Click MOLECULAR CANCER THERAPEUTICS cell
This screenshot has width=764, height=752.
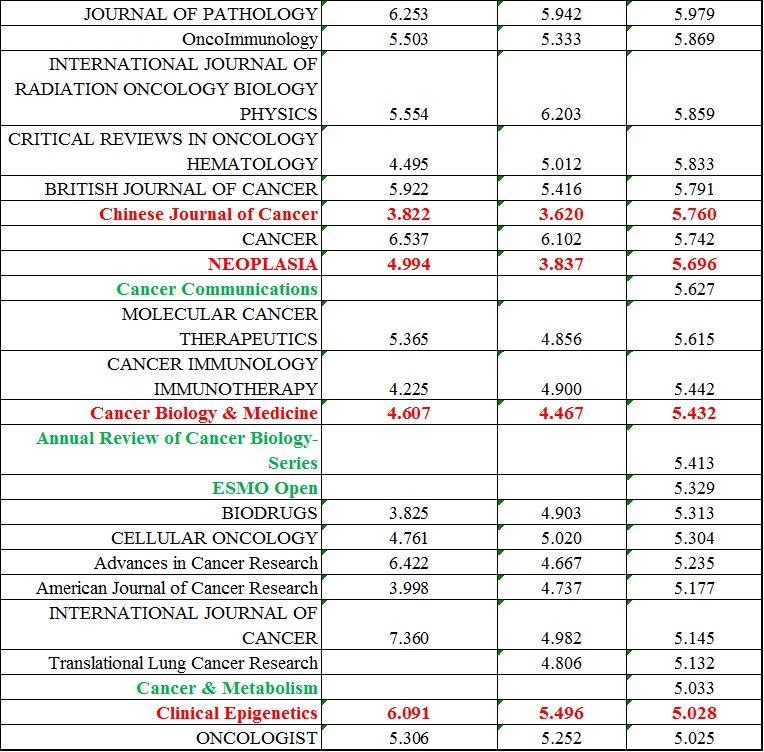pyautogui.click(x=161, y=326)
